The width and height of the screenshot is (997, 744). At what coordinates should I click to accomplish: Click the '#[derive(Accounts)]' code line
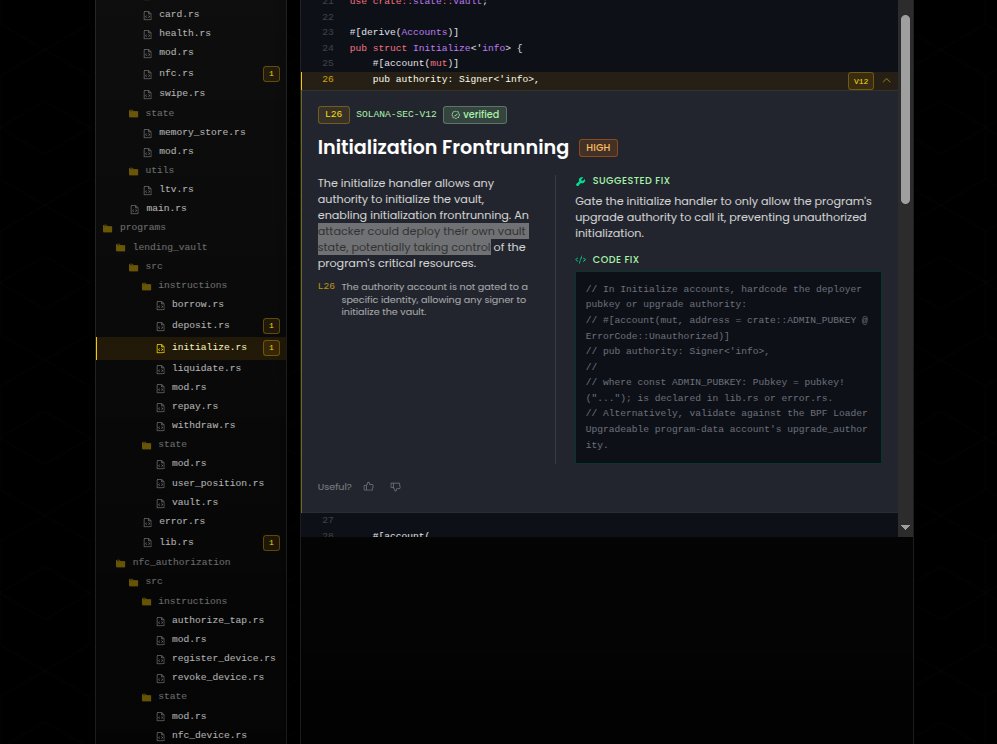click(404, 32)
